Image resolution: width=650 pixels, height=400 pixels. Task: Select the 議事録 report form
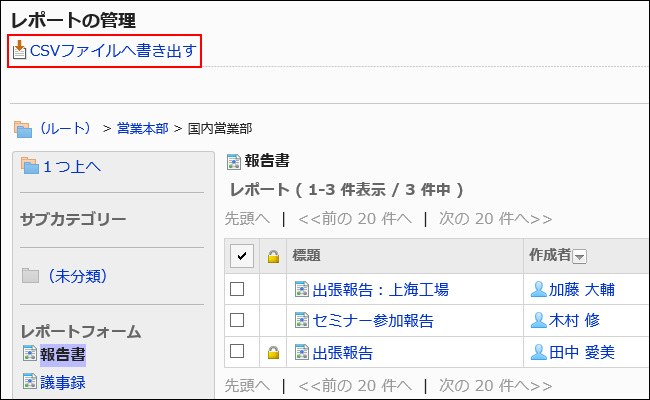coord(63,382)
